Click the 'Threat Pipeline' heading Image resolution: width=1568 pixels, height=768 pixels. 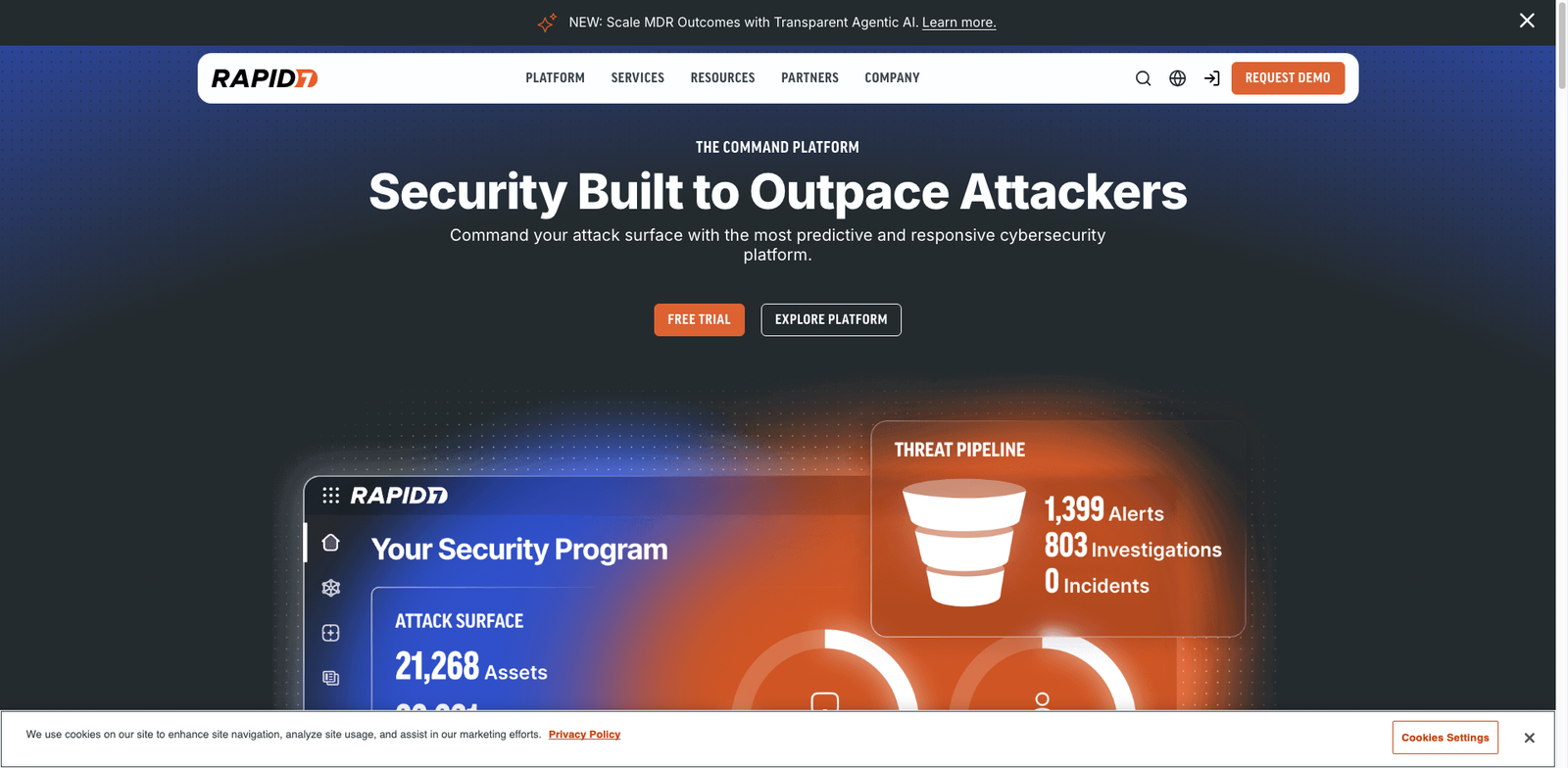click(x=959, y=450)
